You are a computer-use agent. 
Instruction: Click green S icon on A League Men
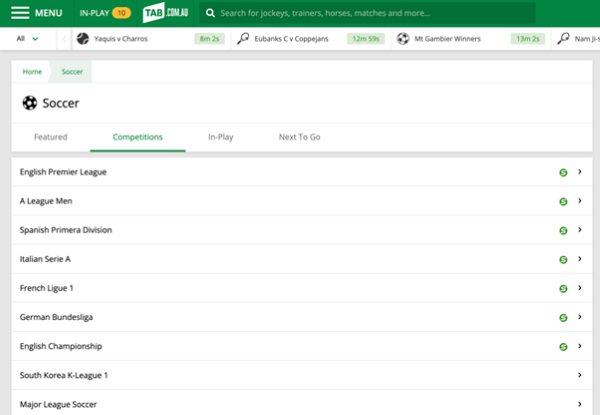(x=563, y=202)
